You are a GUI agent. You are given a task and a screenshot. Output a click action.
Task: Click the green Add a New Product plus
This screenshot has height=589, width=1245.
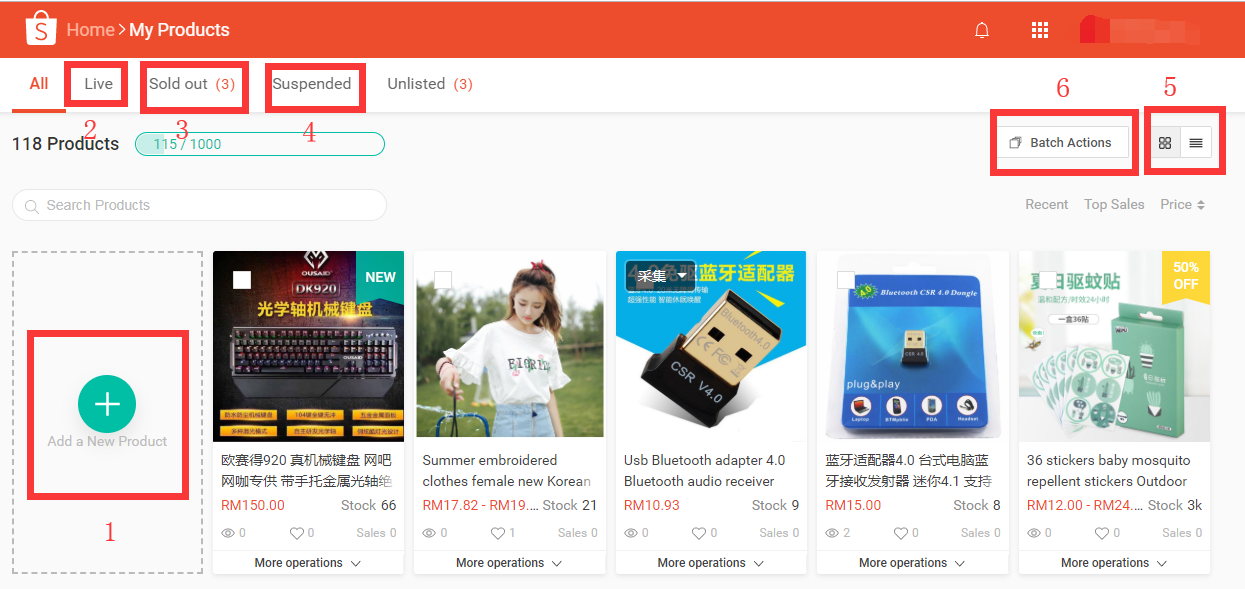pos(107,403)
